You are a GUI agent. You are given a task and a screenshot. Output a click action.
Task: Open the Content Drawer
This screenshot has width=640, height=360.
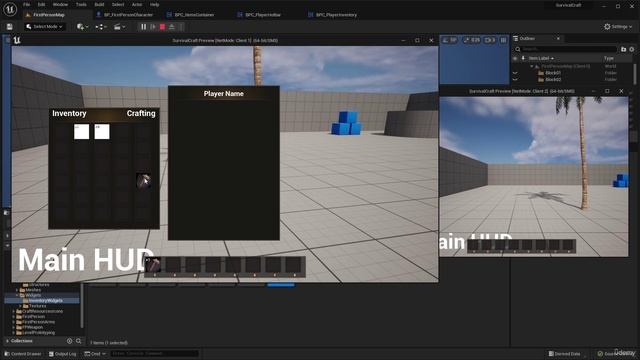[x=23, y=353]
